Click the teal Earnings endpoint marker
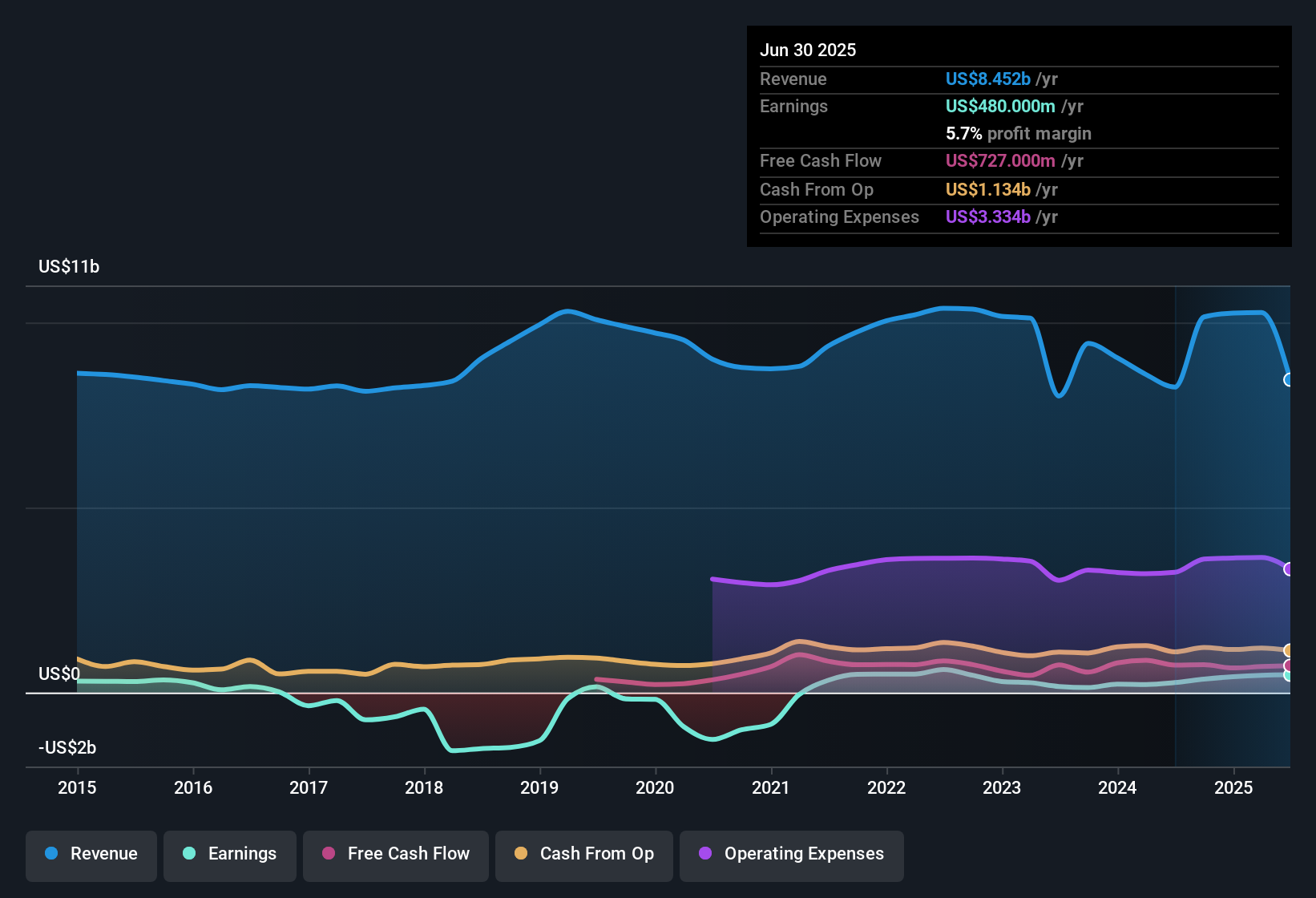The width and height of the screenshot is (1316, 898). (1289, 676)
